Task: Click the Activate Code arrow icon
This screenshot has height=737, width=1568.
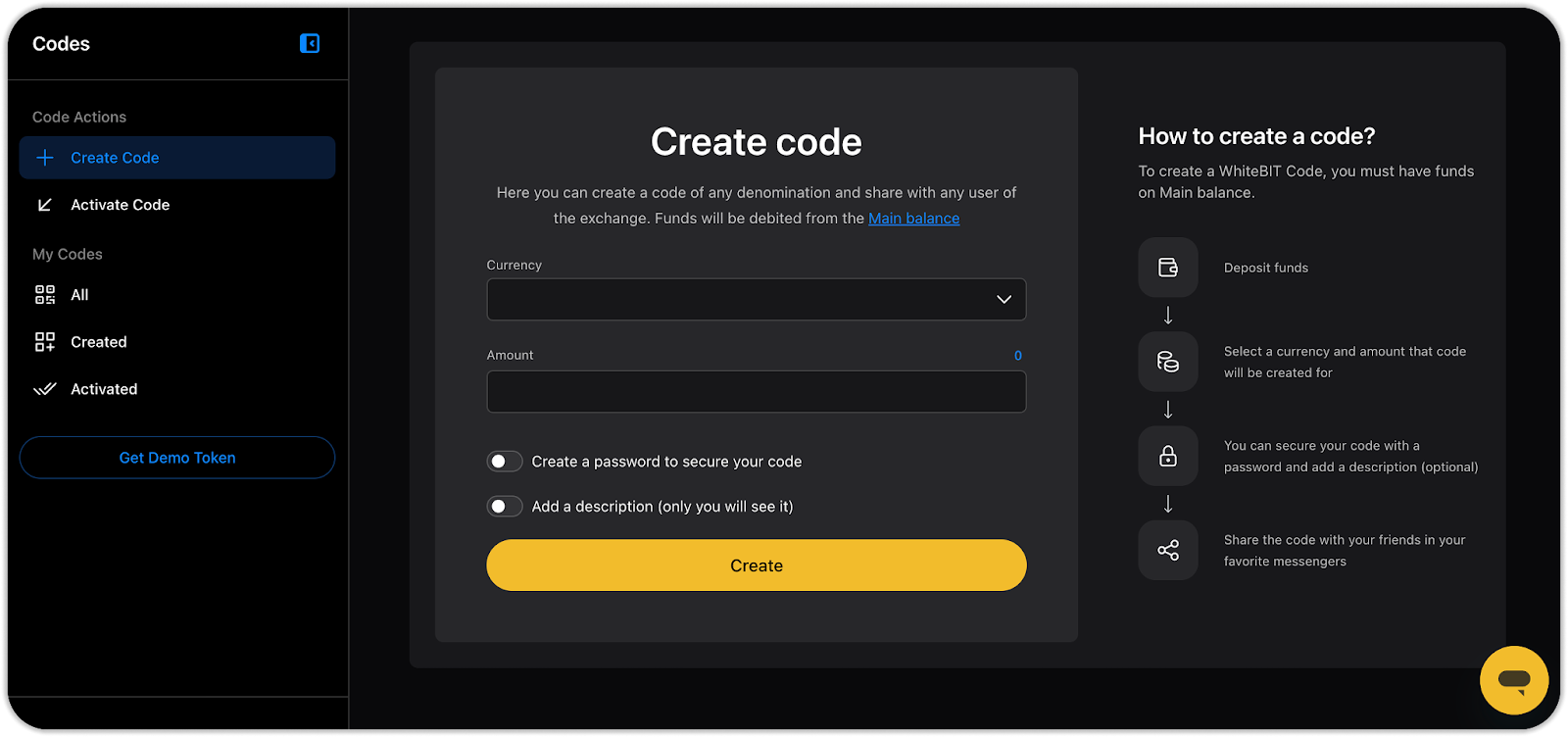Action: pyautogui.click(x=45, y=205)
